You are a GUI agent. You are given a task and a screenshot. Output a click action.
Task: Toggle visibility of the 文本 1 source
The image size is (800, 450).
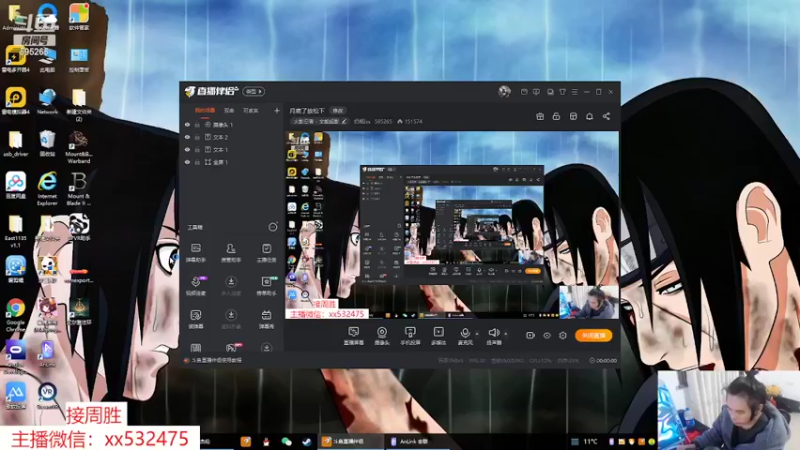point(187,149)
